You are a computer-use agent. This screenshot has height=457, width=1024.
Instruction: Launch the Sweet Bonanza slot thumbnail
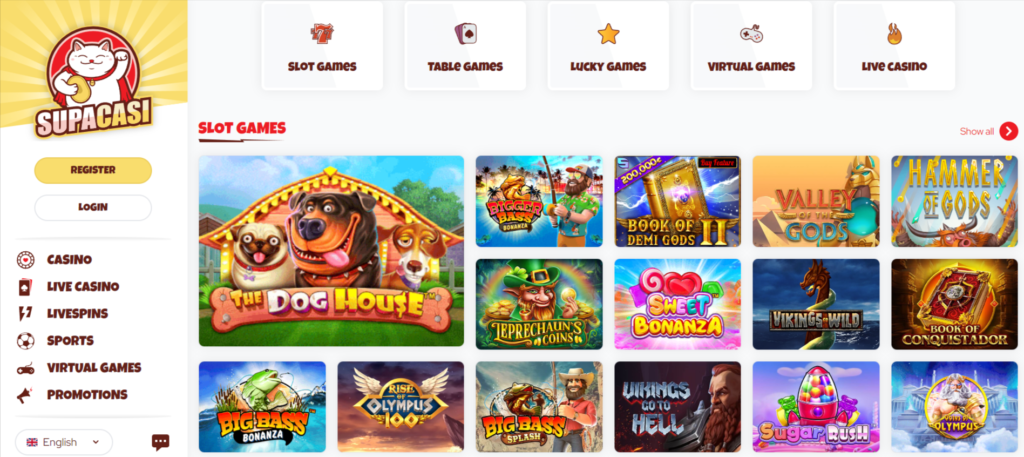[x=677, y=304]
